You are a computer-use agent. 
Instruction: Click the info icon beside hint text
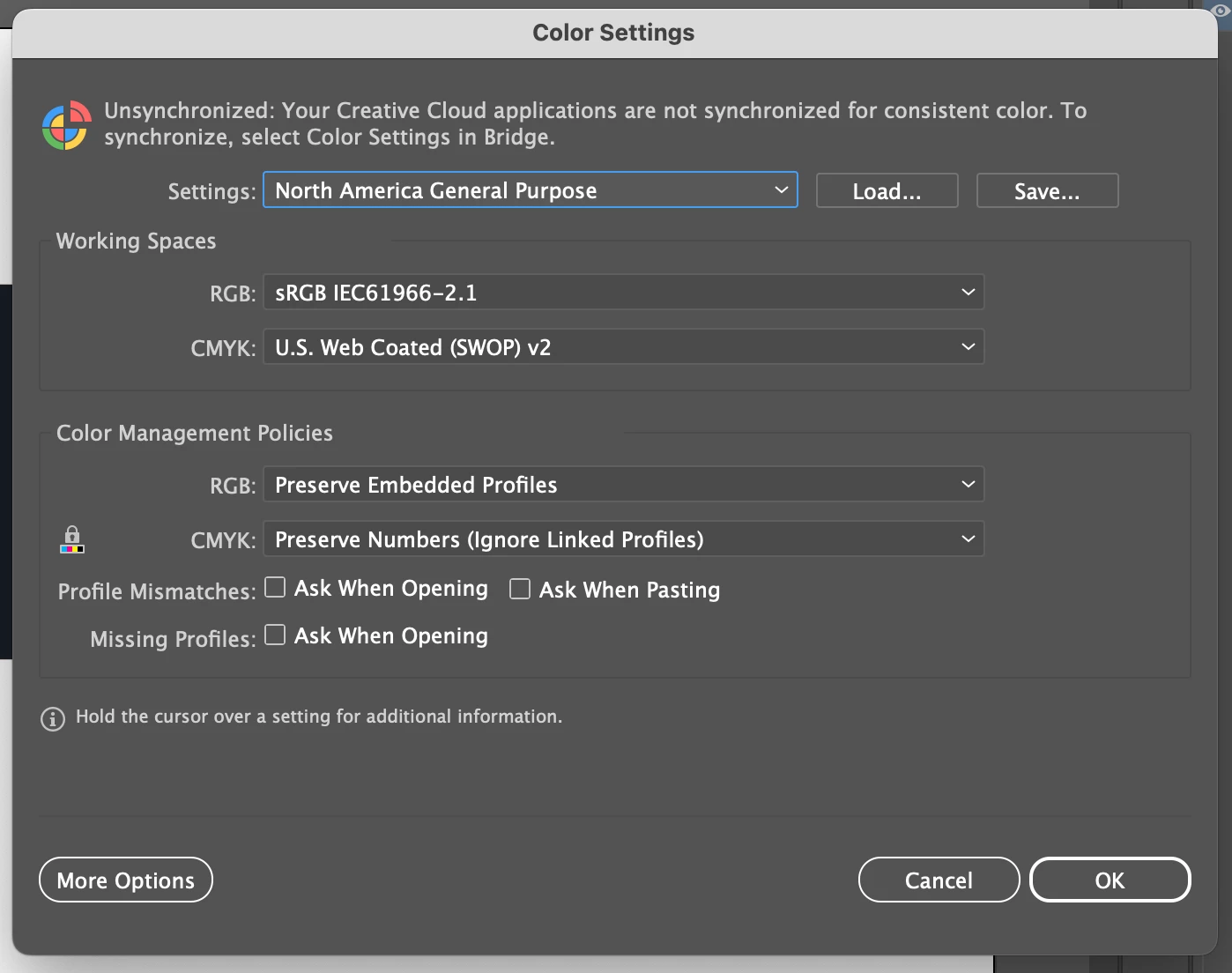pyautogui.click(x=53, y=719)
